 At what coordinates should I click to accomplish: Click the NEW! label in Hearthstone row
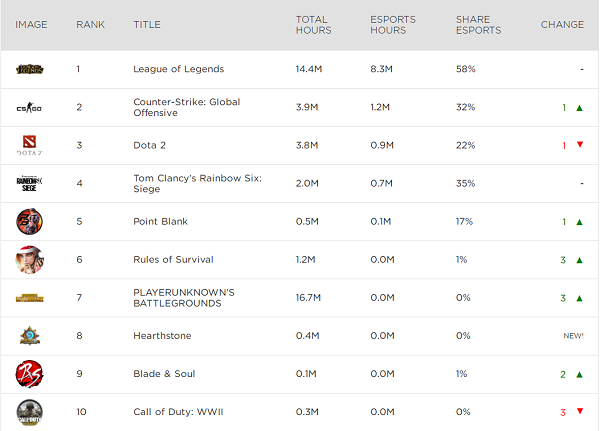pyautogui.click(x=573, y=336)
